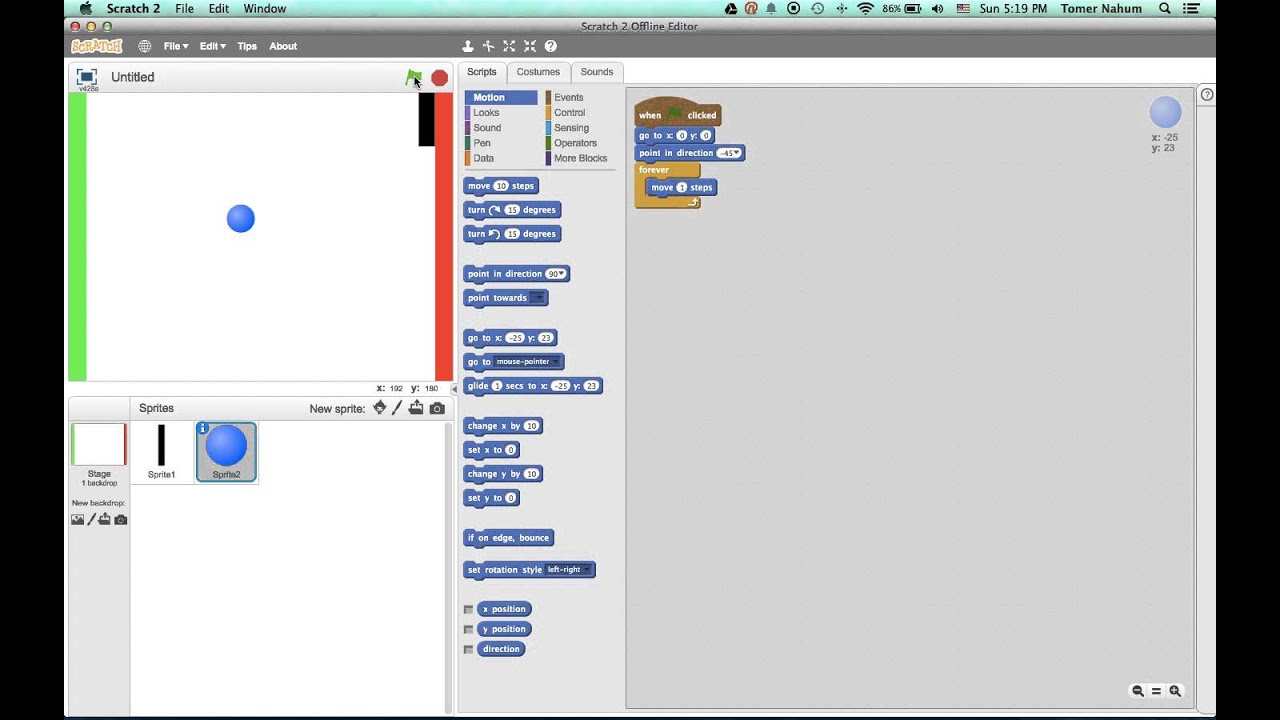
Task: Select the Shrink sprite tool
Action: [530, 46]
